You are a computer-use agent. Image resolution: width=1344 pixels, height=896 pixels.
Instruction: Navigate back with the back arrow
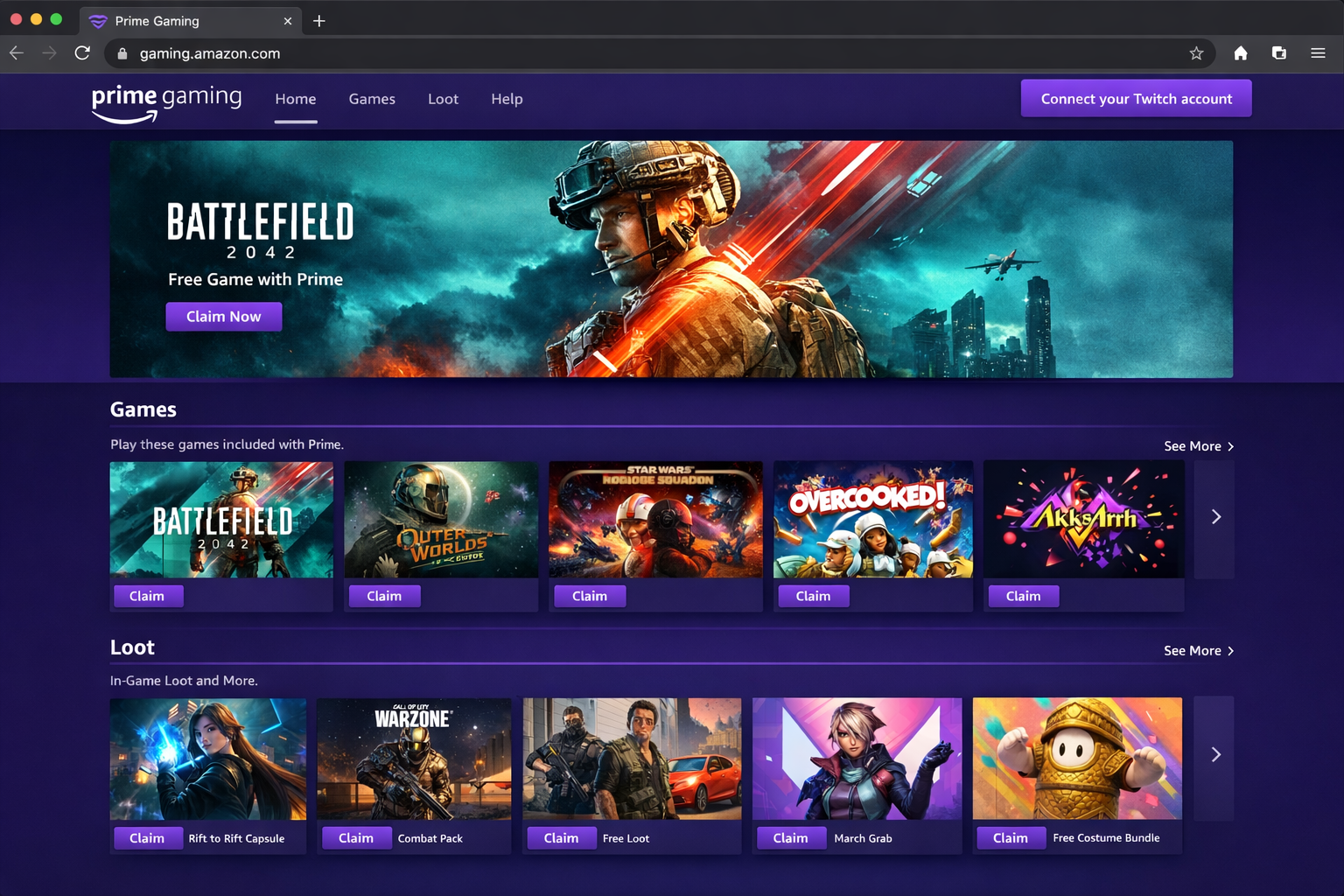[x=16, y=53]
